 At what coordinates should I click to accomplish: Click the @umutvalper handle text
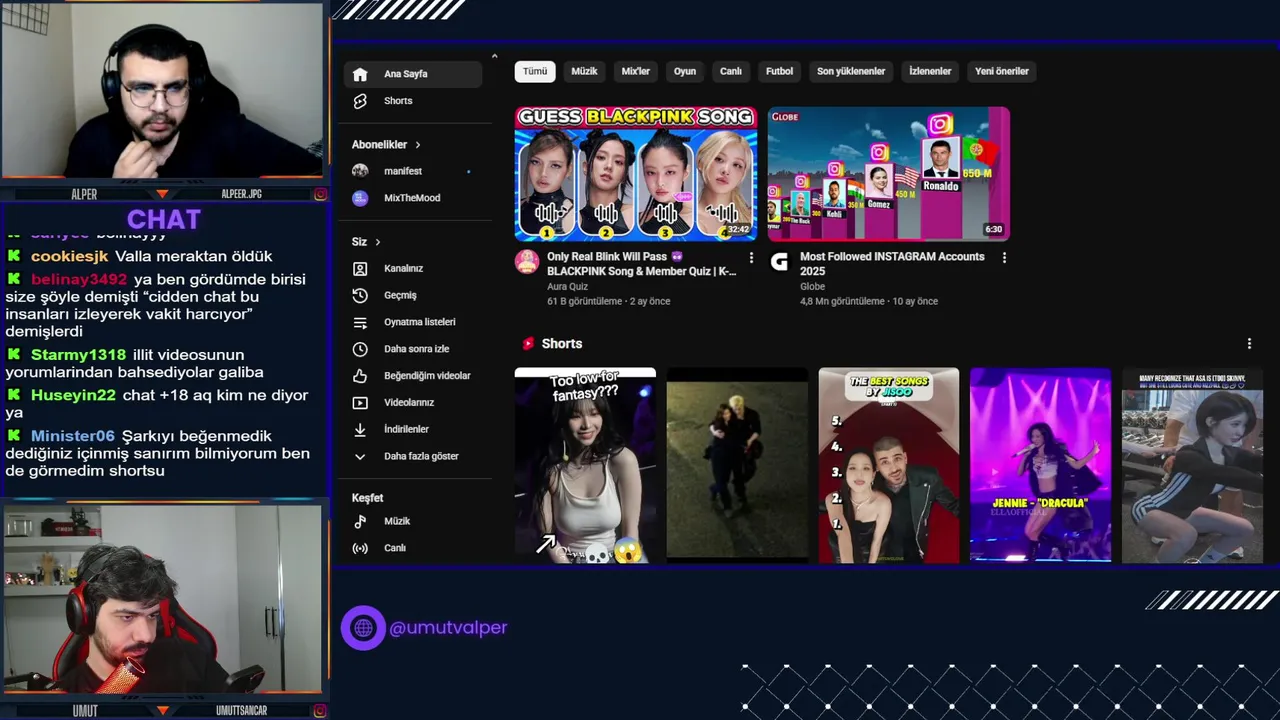click(448, 628)
